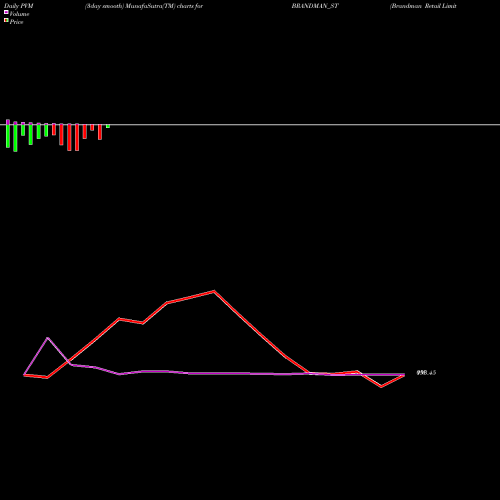Select the 'Volume' legend label
500x500 pixels.
pos(19,14)
